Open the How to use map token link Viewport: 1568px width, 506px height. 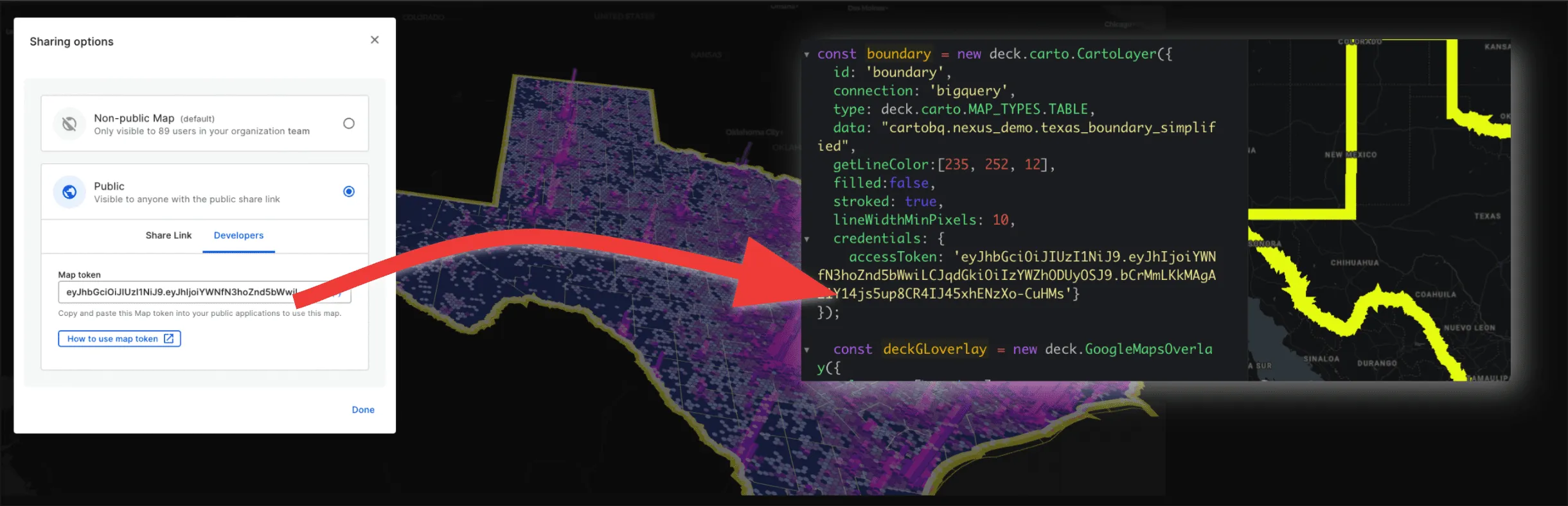point(120,338)
